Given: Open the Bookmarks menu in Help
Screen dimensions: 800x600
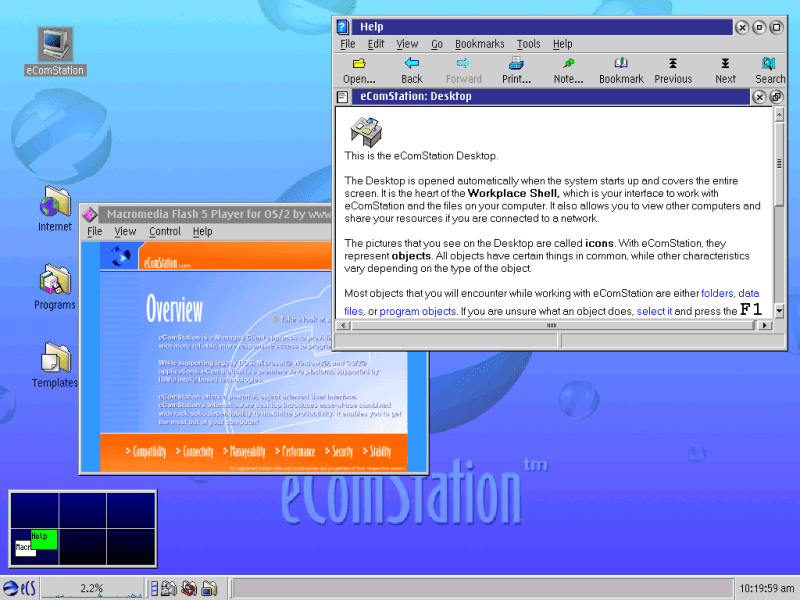Looking at the screenshot, I should [479, 44].
